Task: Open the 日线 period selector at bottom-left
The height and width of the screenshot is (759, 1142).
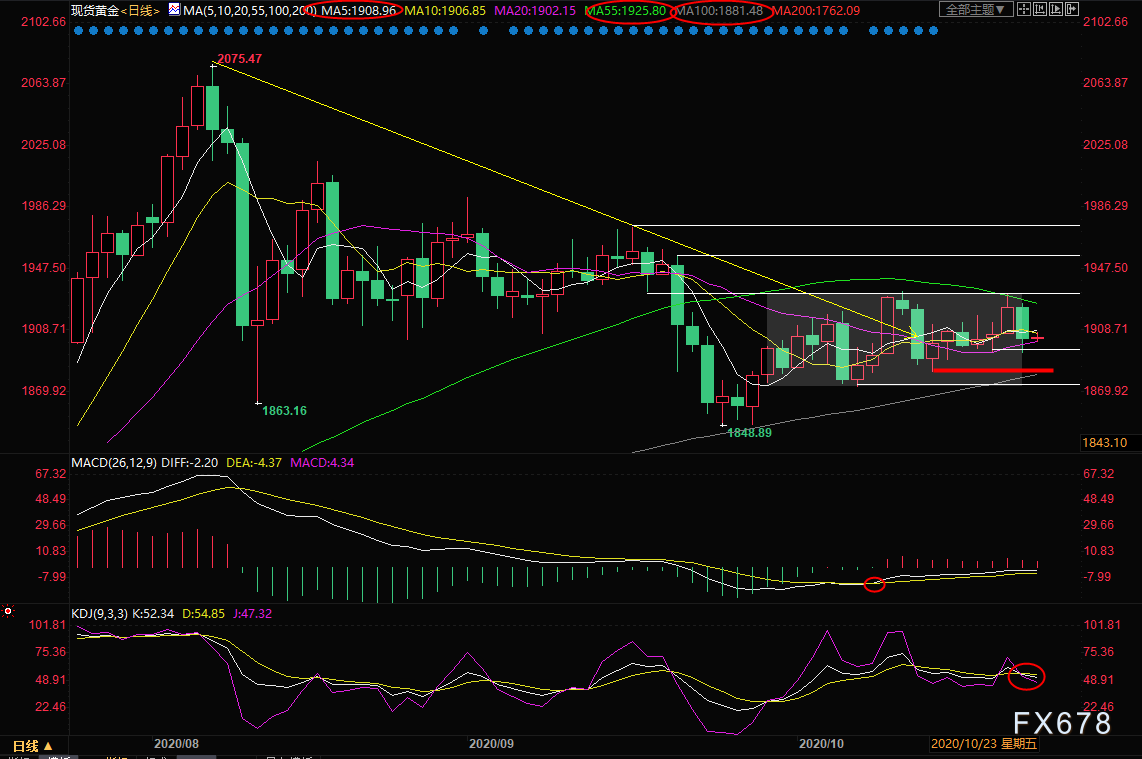Action: tap(33, 746)
